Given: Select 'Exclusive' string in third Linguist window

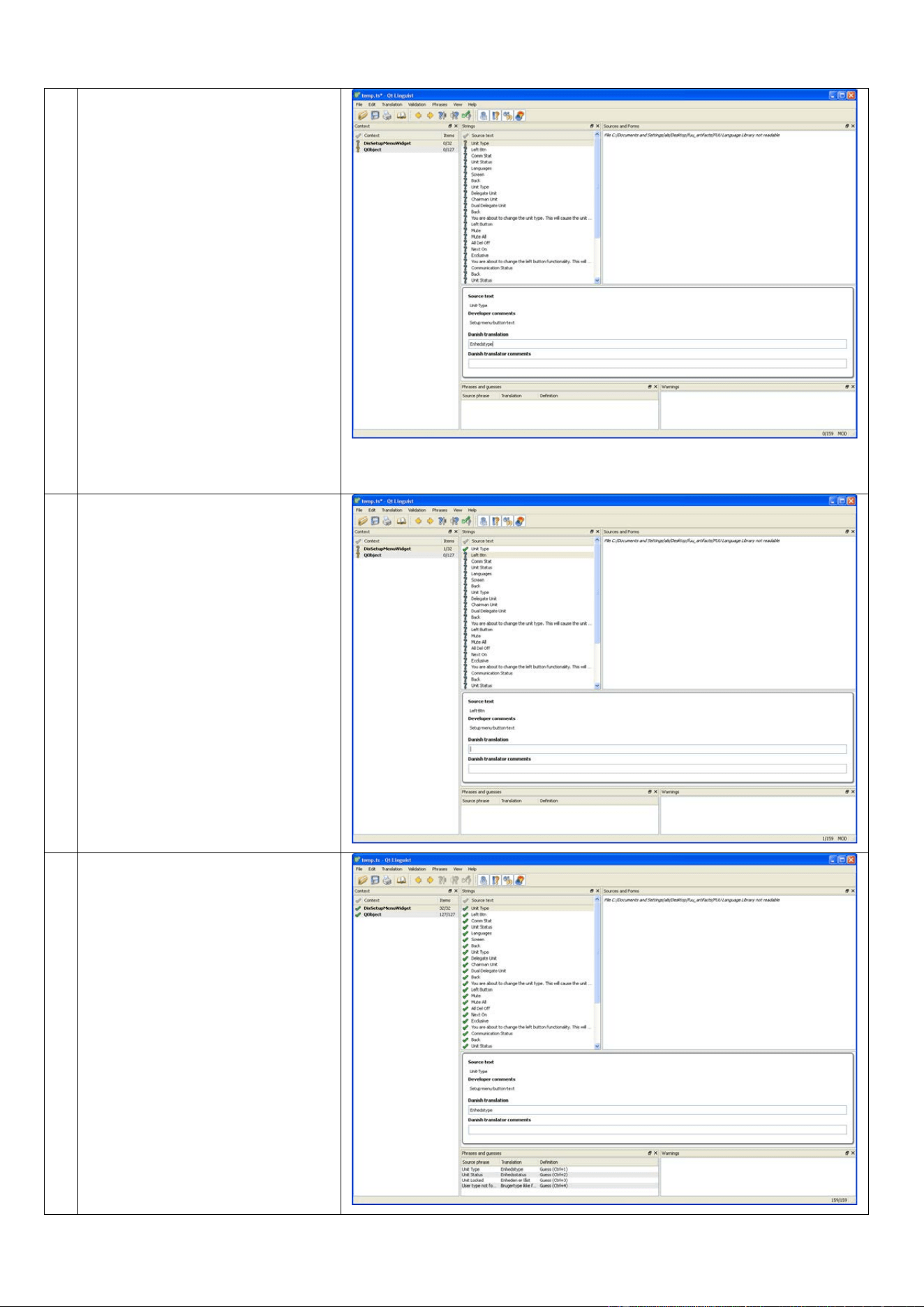Looking at the screenshot, I should (528, 1021).
